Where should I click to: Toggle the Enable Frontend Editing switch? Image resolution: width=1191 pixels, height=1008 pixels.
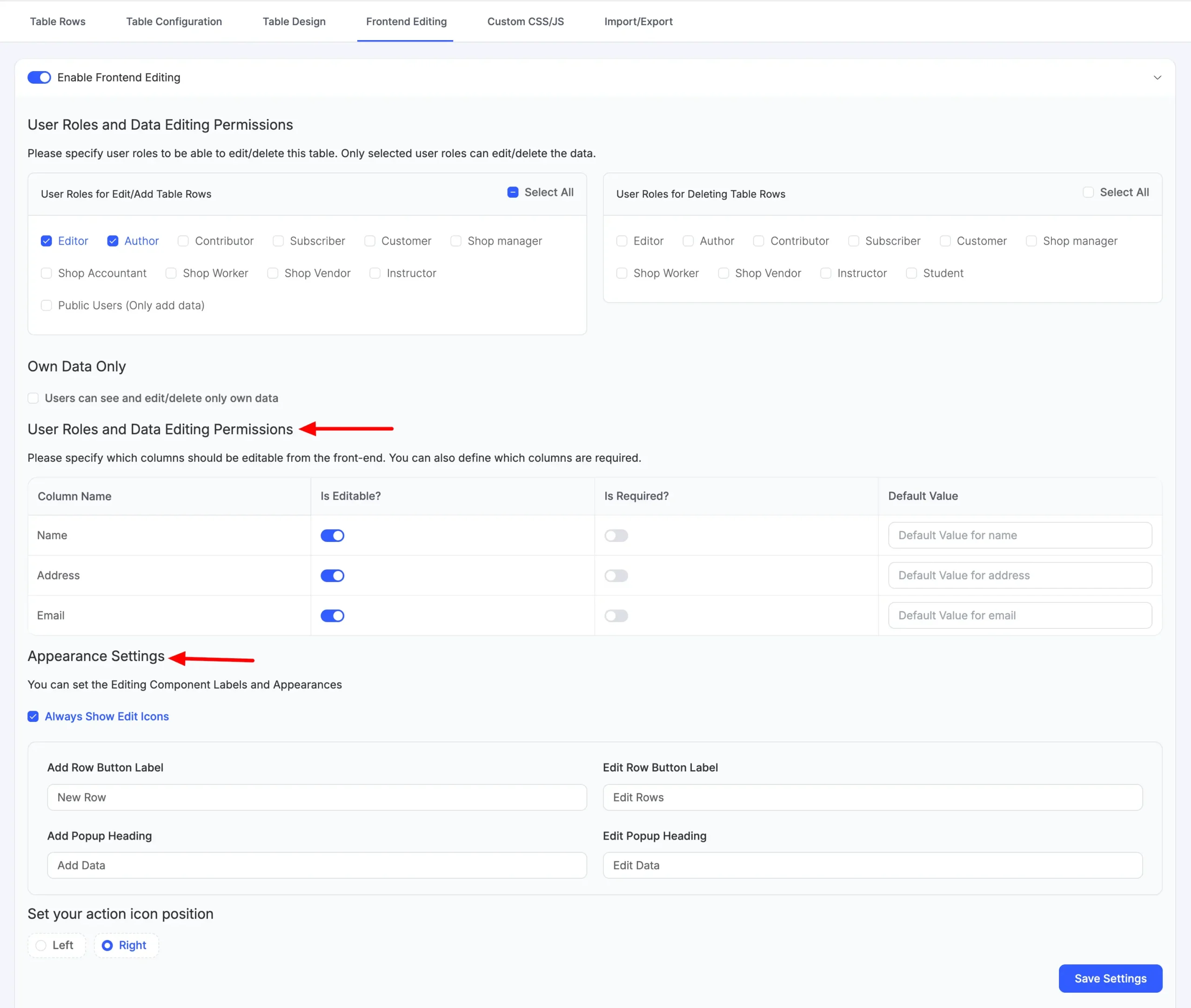pos(40,78)
